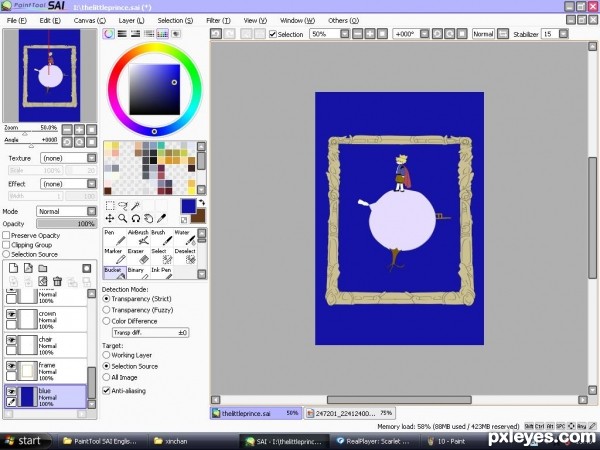The height and width of the screenshot is (450, 600).
Task: Open the Layer menu
Action: (131, 21)
